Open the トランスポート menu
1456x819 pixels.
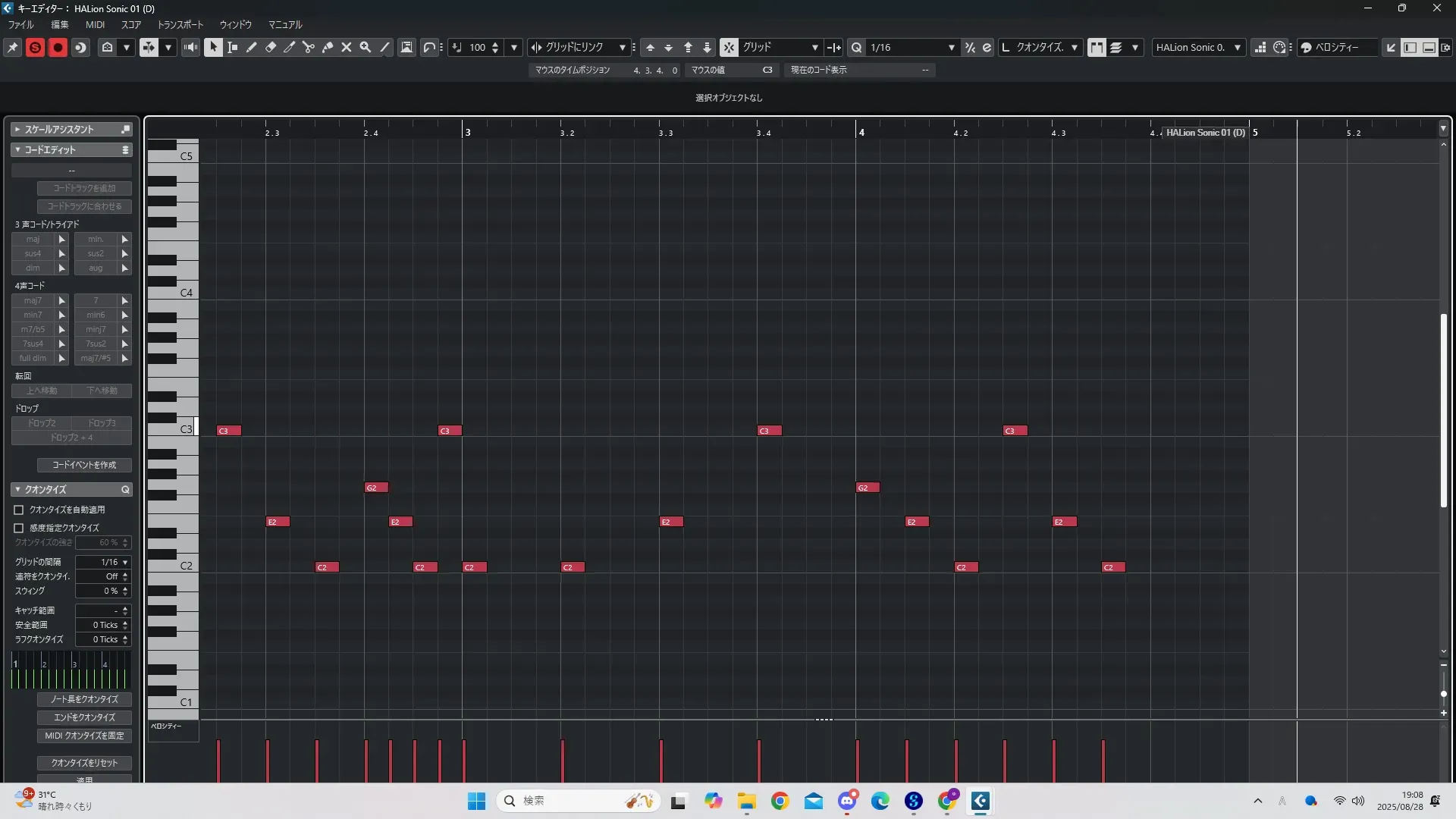tap(180, 24)
